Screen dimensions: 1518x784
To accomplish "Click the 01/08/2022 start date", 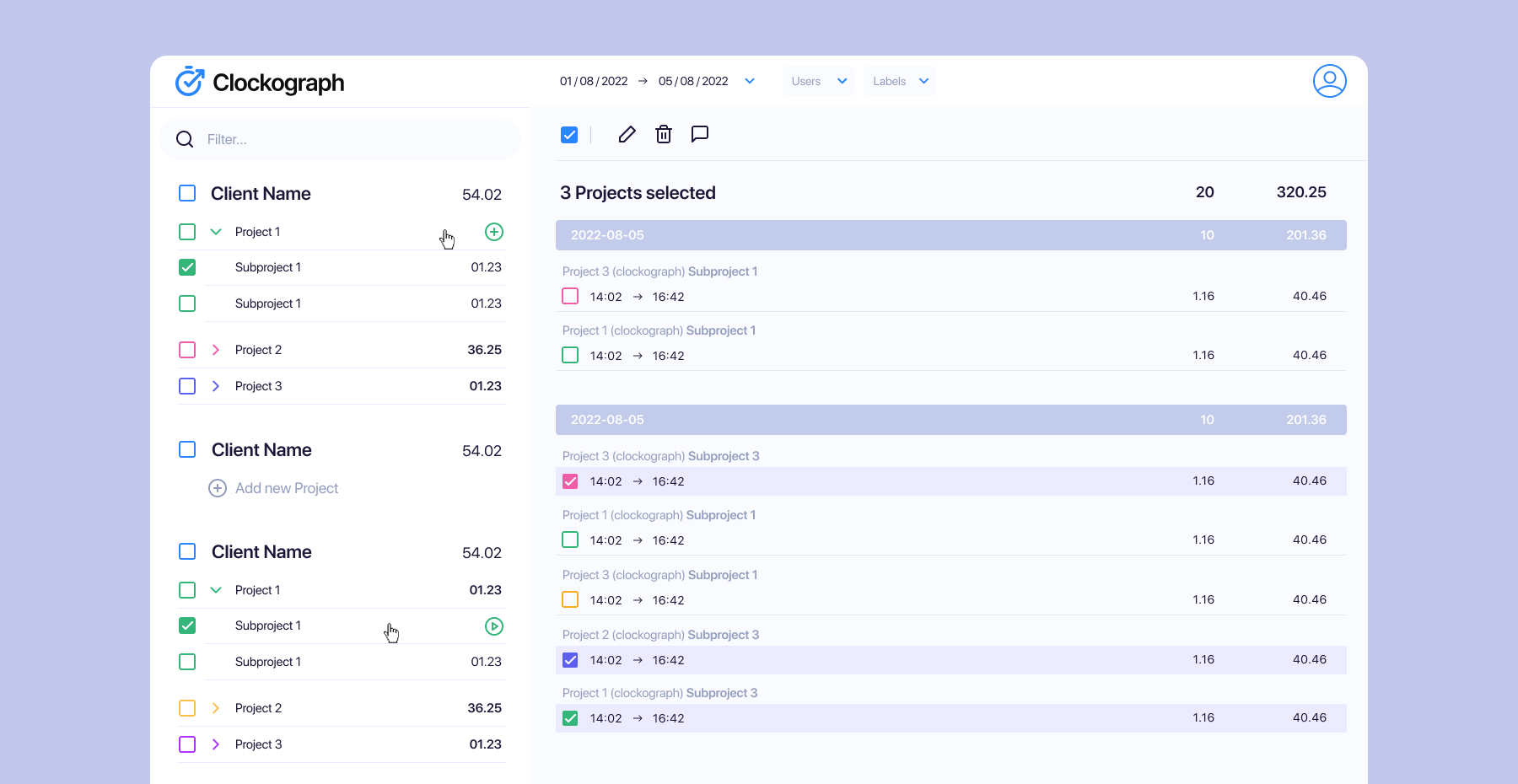I will pos(594,82).
